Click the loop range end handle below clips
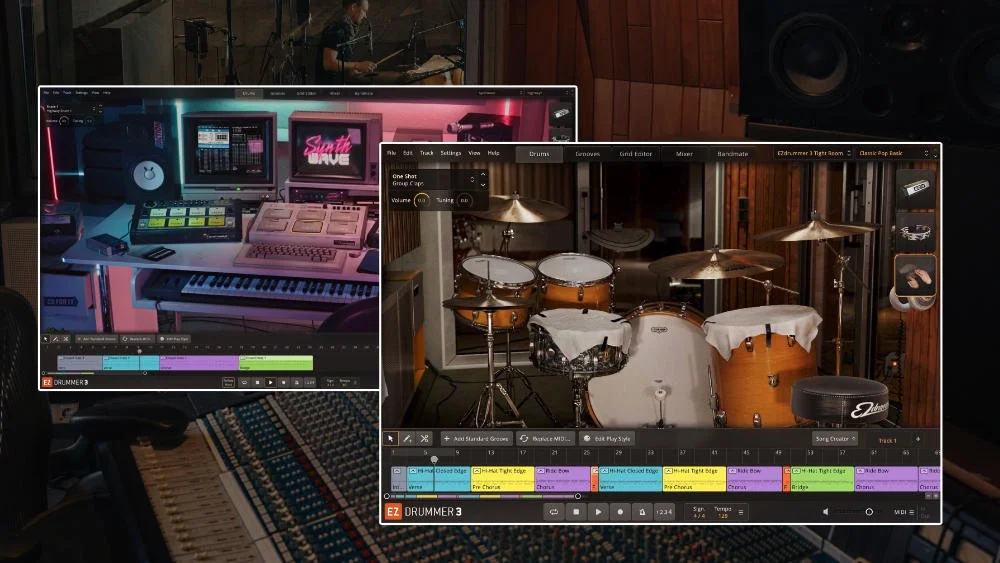 [578, 496]
